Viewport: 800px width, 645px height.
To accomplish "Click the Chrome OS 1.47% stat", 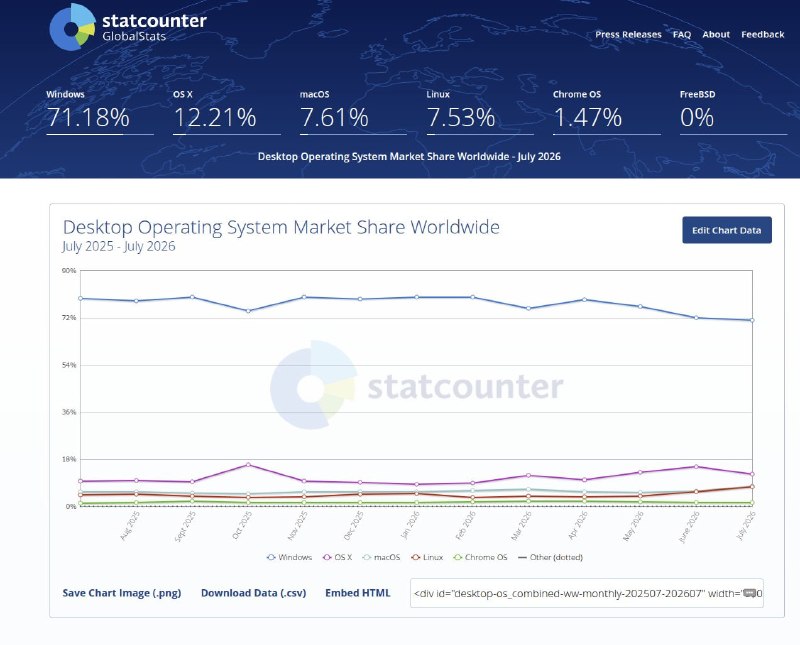I will (607, 112).
